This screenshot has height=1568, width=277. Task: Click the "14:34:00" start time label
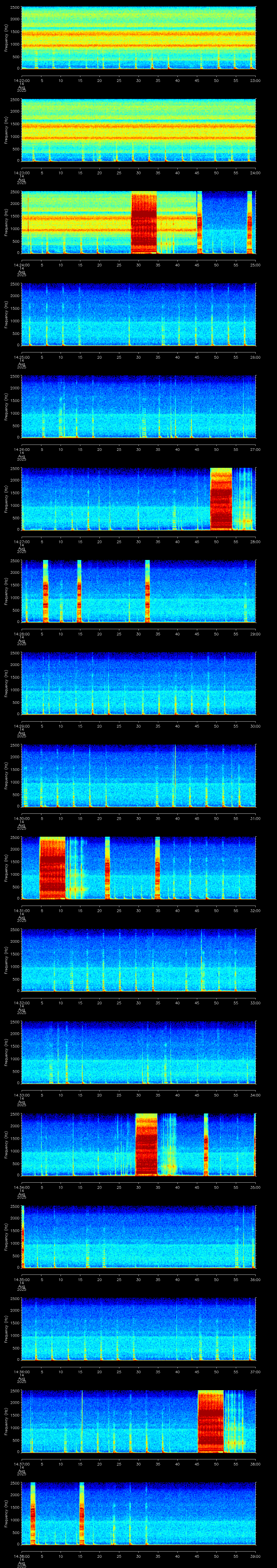tap(21, 1187)
